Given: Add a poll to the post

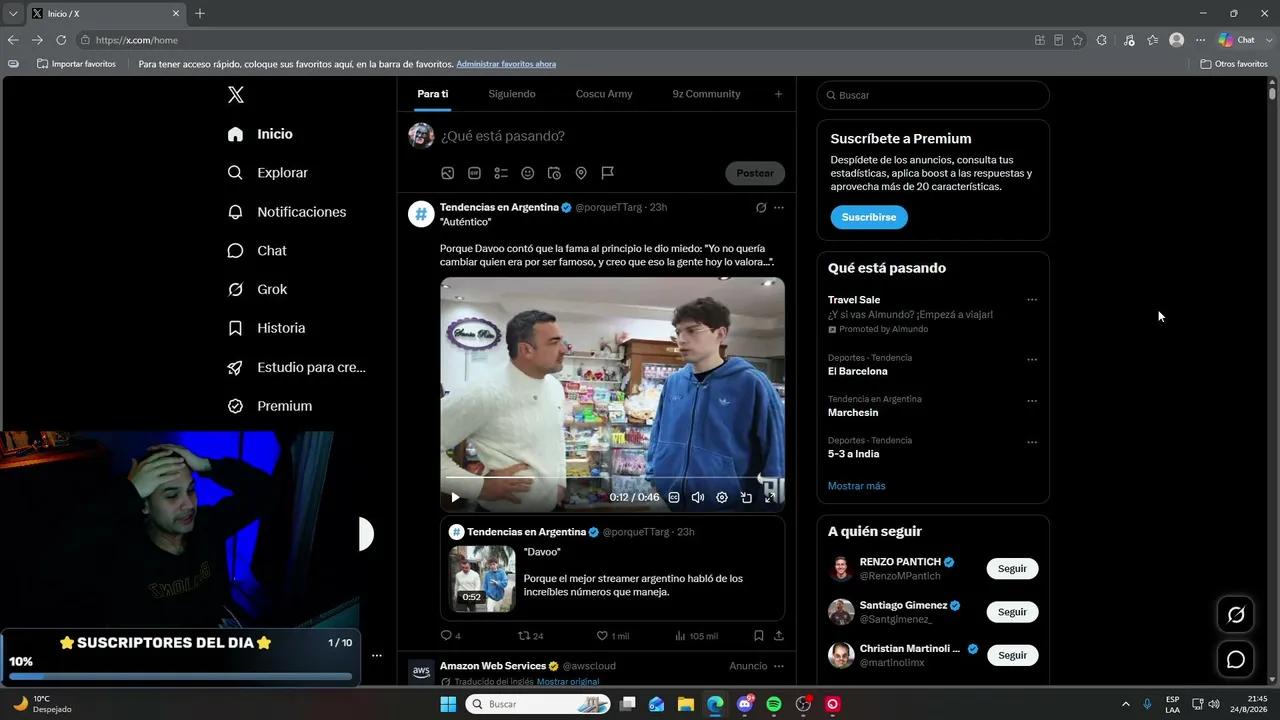Looking at the screenshot, I should click(x=501, y=173).
